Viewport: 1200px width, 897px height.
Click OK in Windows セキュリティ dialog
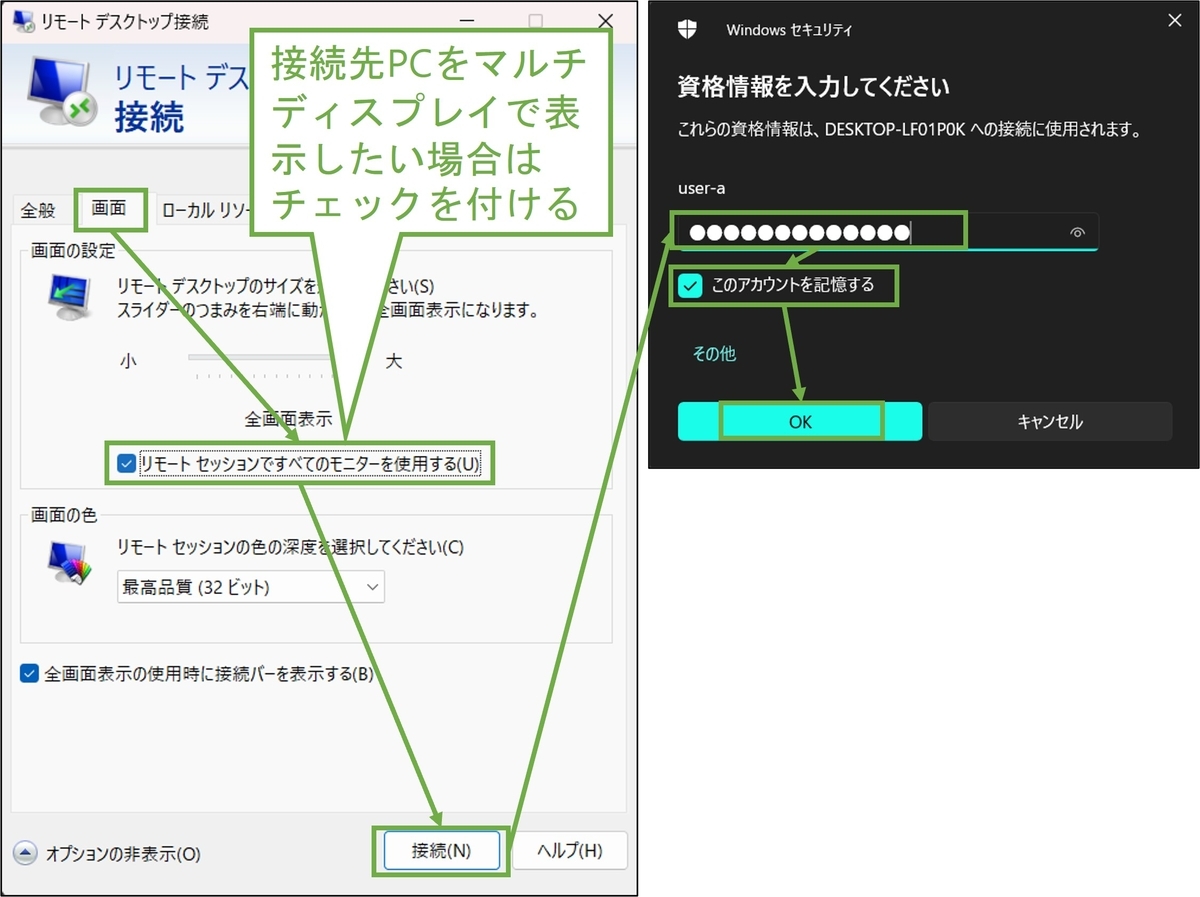[x=800, y=422]
